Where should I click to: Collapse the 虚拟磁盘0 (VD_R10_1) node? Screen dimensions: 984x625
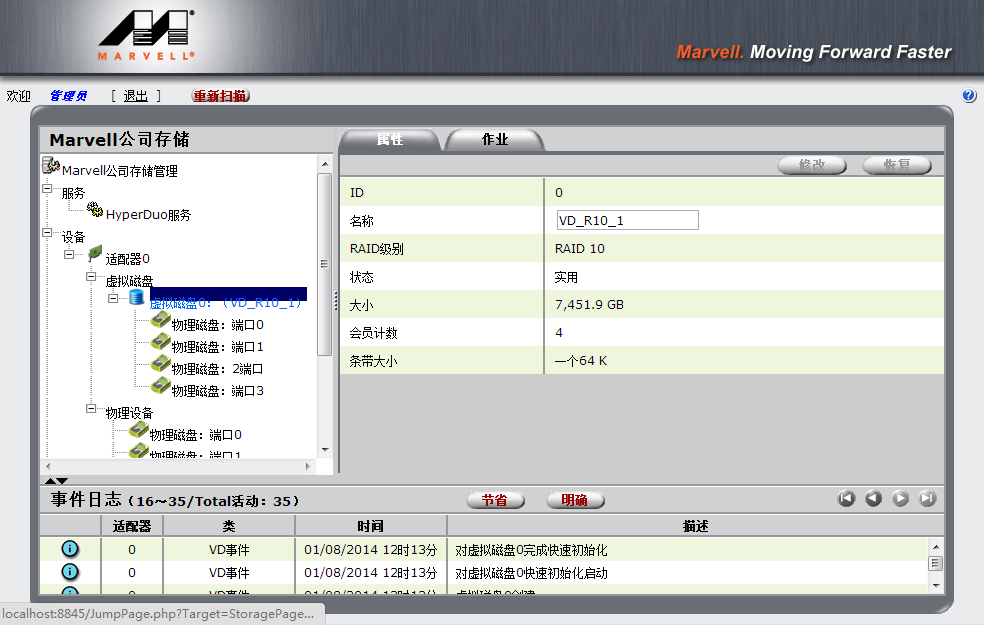(x=113, y=298)
